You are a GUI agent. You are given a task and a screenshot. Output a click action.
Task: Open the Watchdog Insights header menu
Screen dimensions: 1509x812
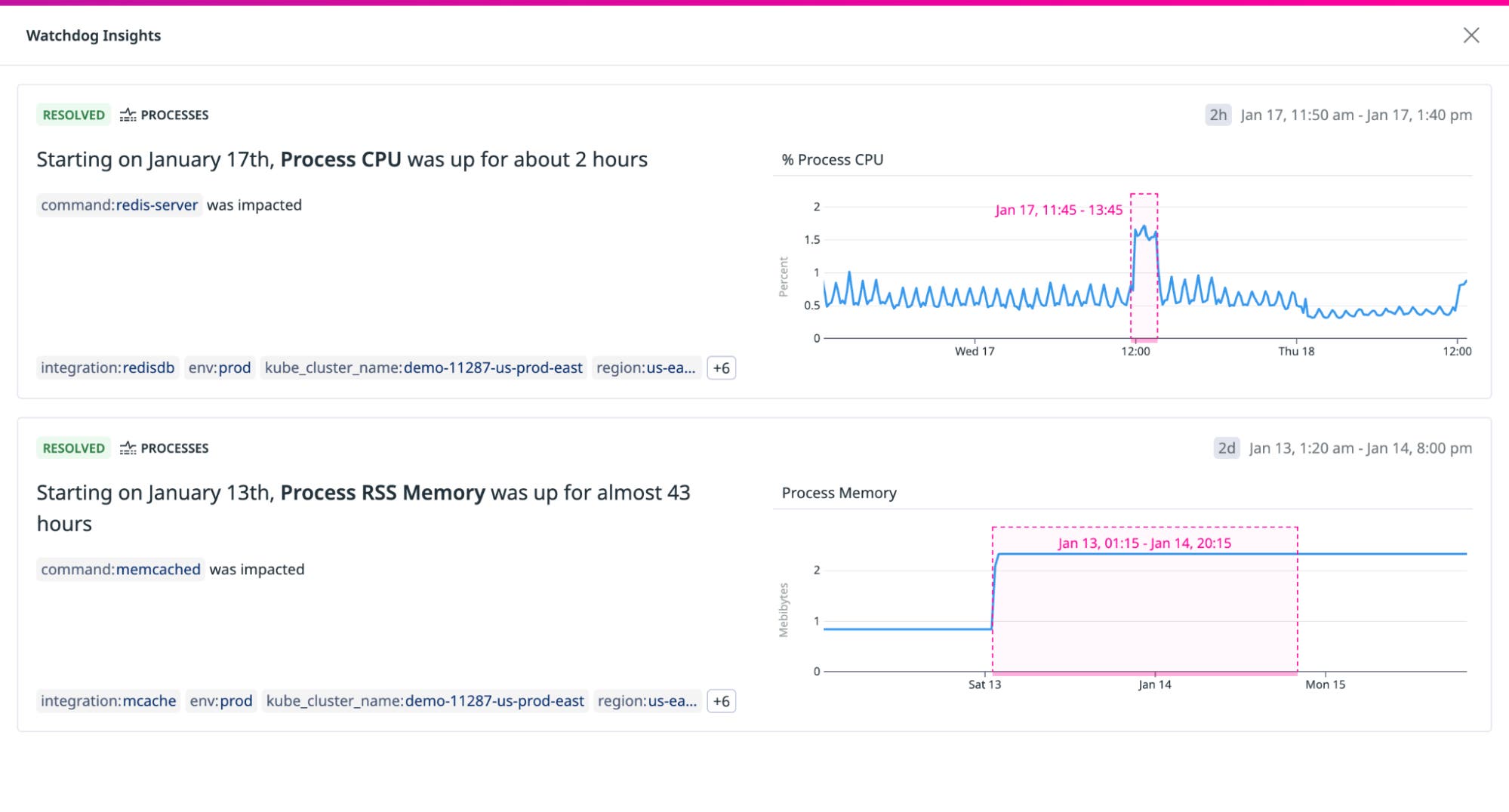pos(94,35)
